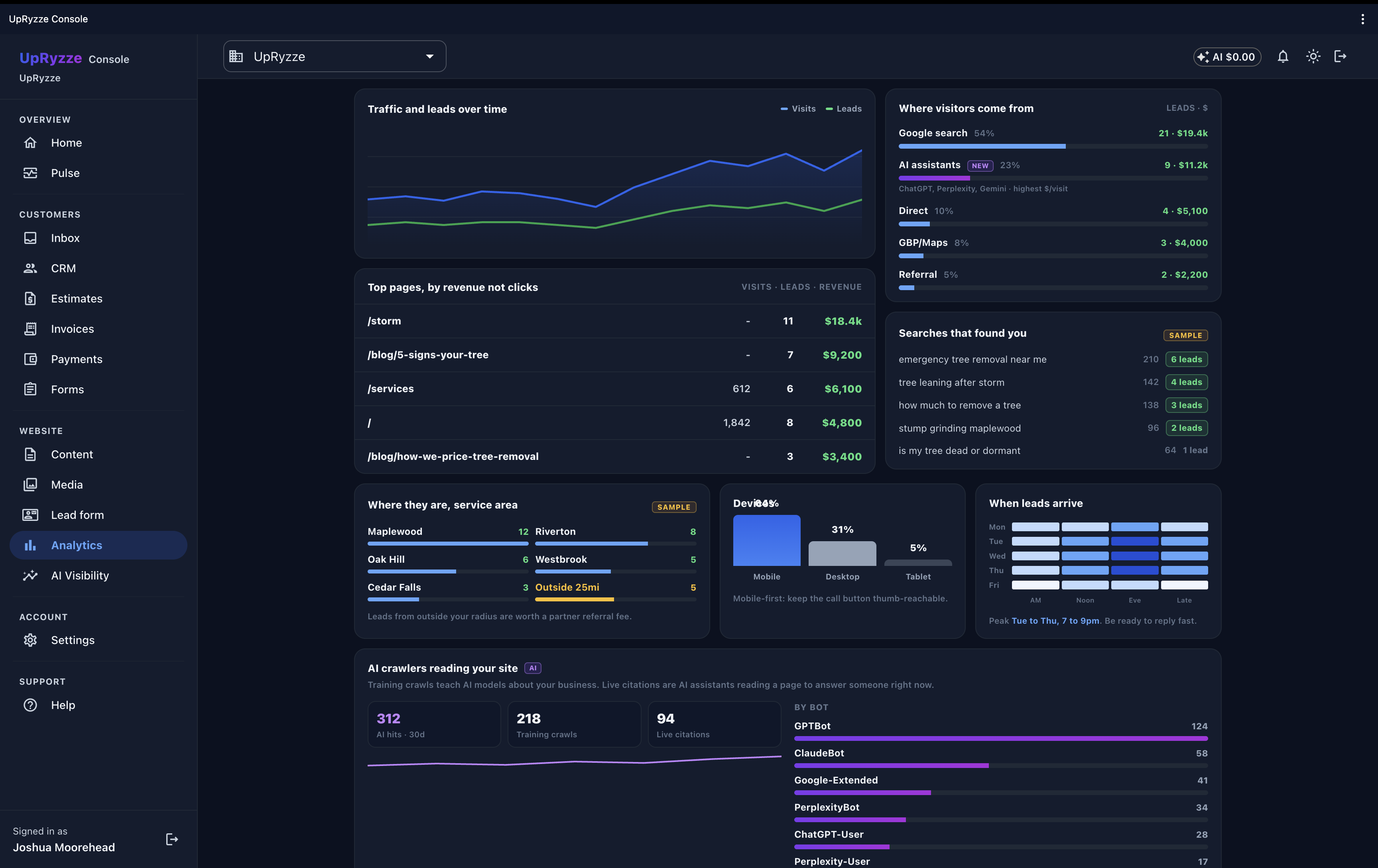Click SAMPLE badge in Searches card
This screenshot has width=1378, height=868.
1185,336
